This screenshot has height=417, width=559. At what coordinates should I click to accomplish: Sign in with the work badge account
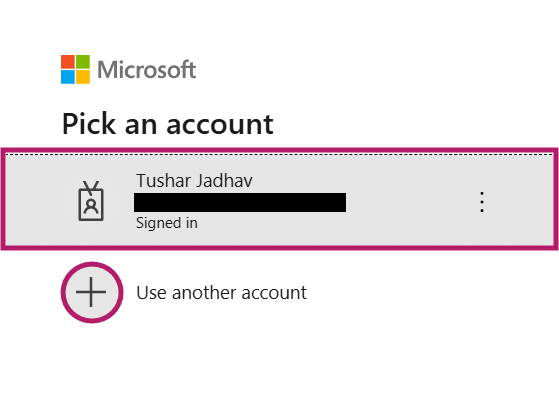coord(279,199)
